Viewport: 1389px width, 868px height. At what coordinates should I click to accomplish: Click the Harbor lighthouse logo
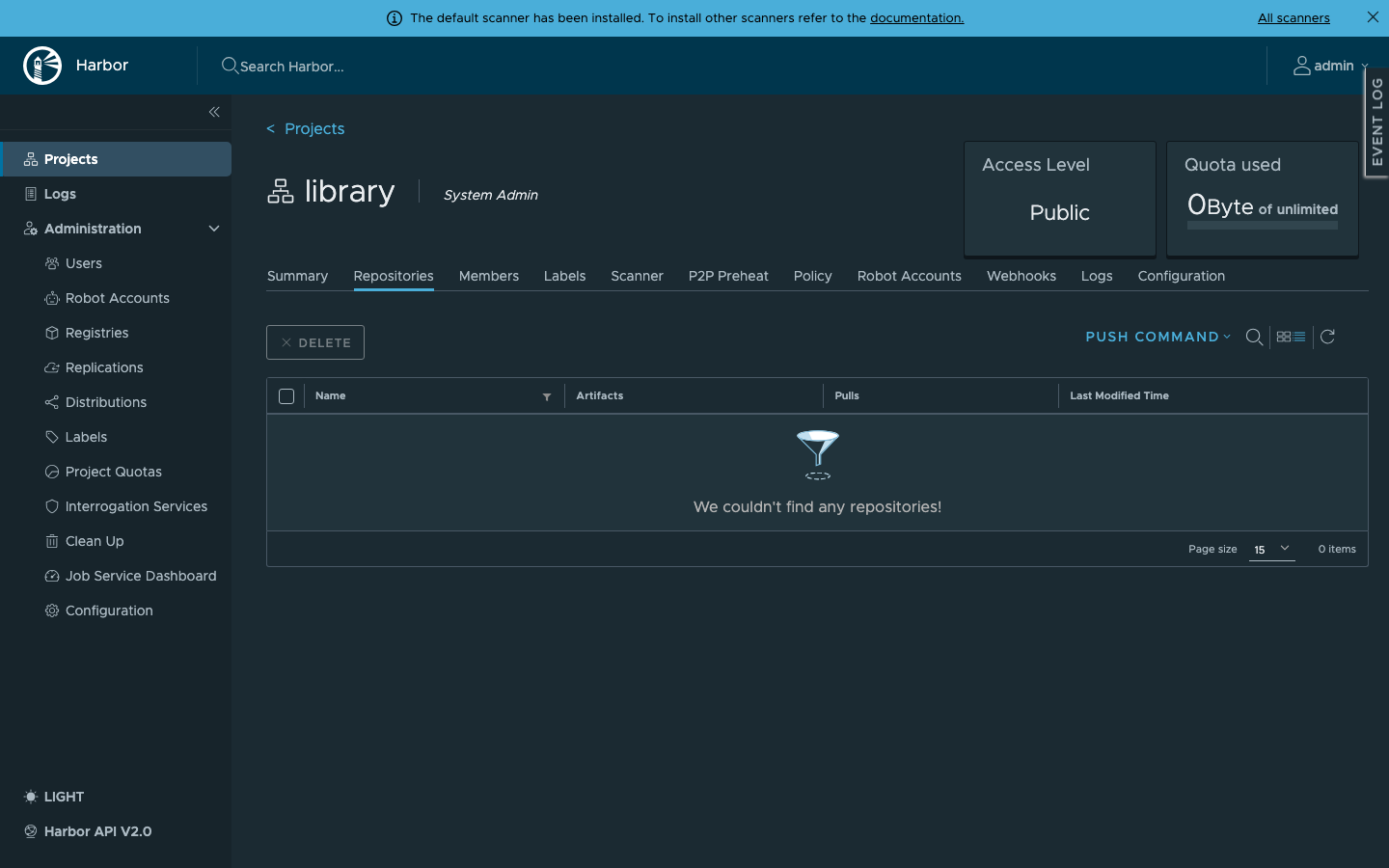coord(42,66)
